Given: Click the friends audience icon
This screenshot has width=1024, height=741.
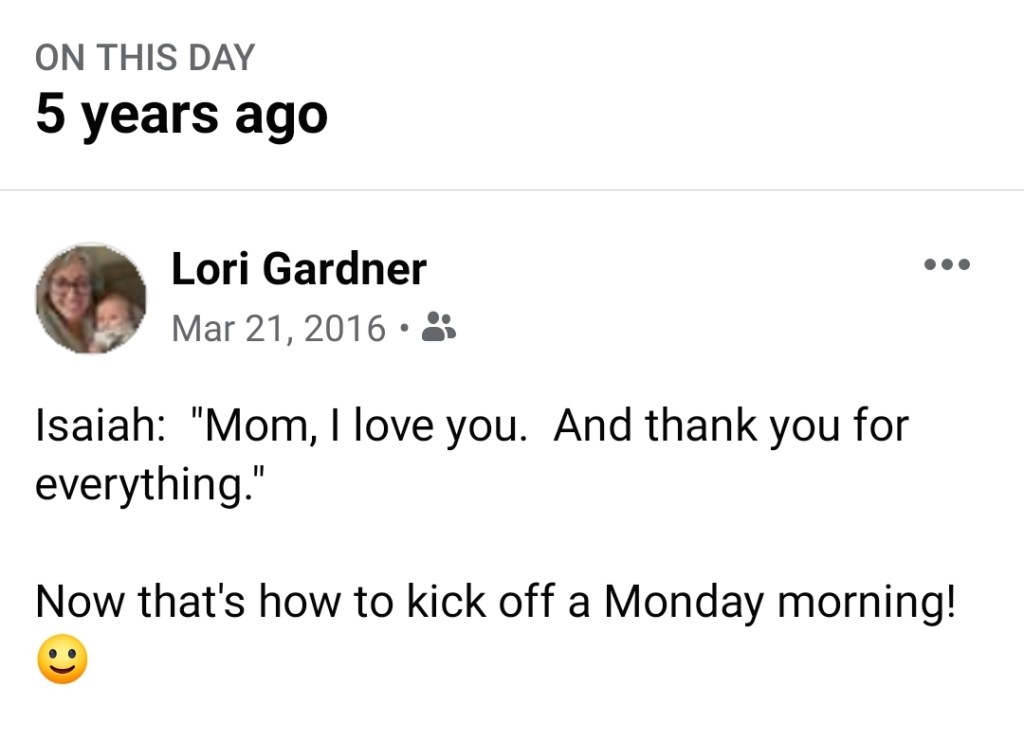Looking at the screenshot, I should (439, 326).
